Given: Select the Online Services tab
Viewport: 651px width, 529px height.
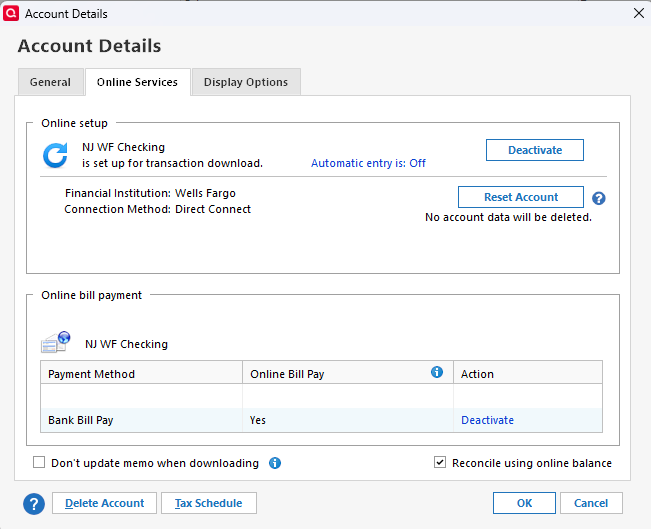Looking at the screenshot, I should (137, 82).
